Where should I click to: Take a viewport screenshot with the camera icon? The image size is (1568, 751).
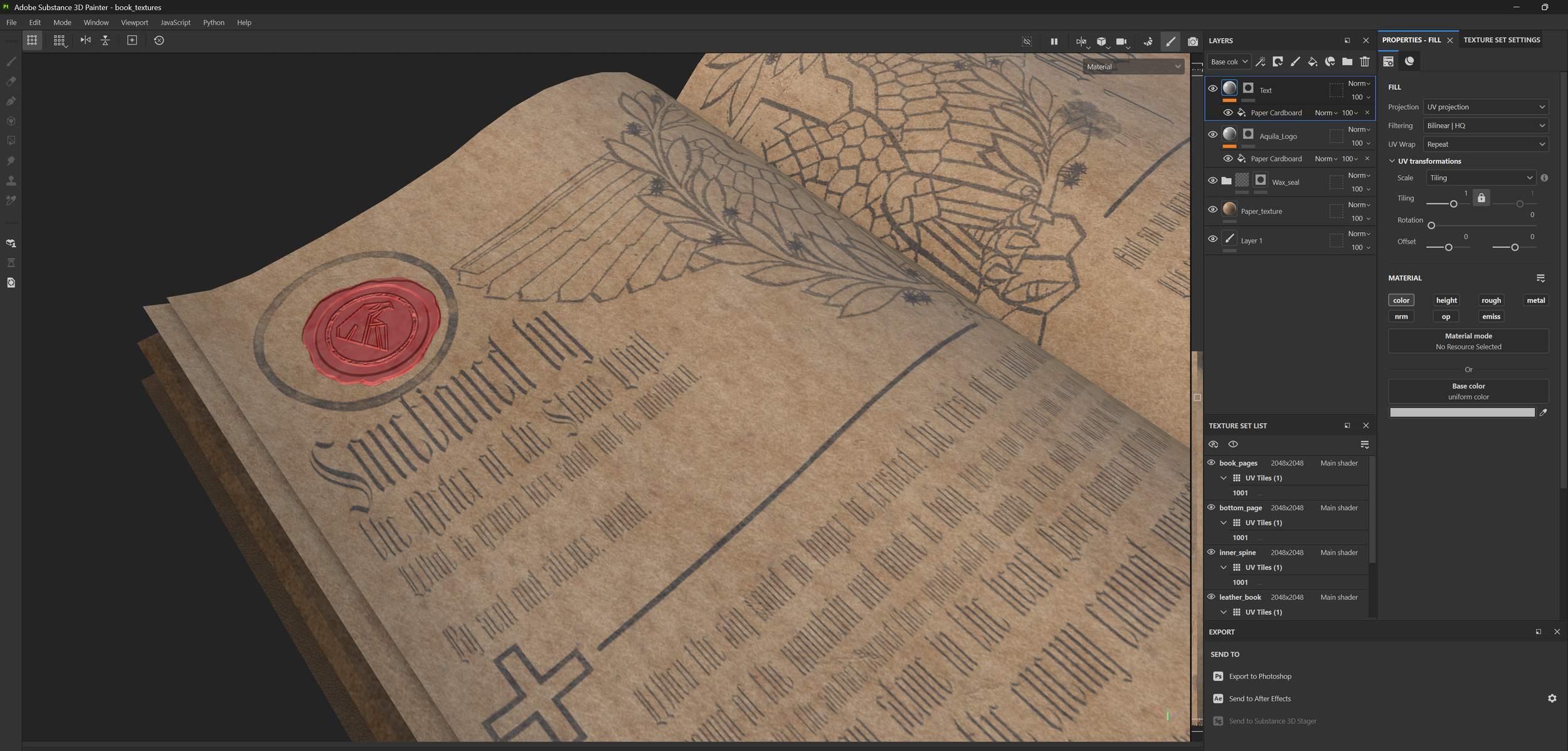[x=1192, y=41]
